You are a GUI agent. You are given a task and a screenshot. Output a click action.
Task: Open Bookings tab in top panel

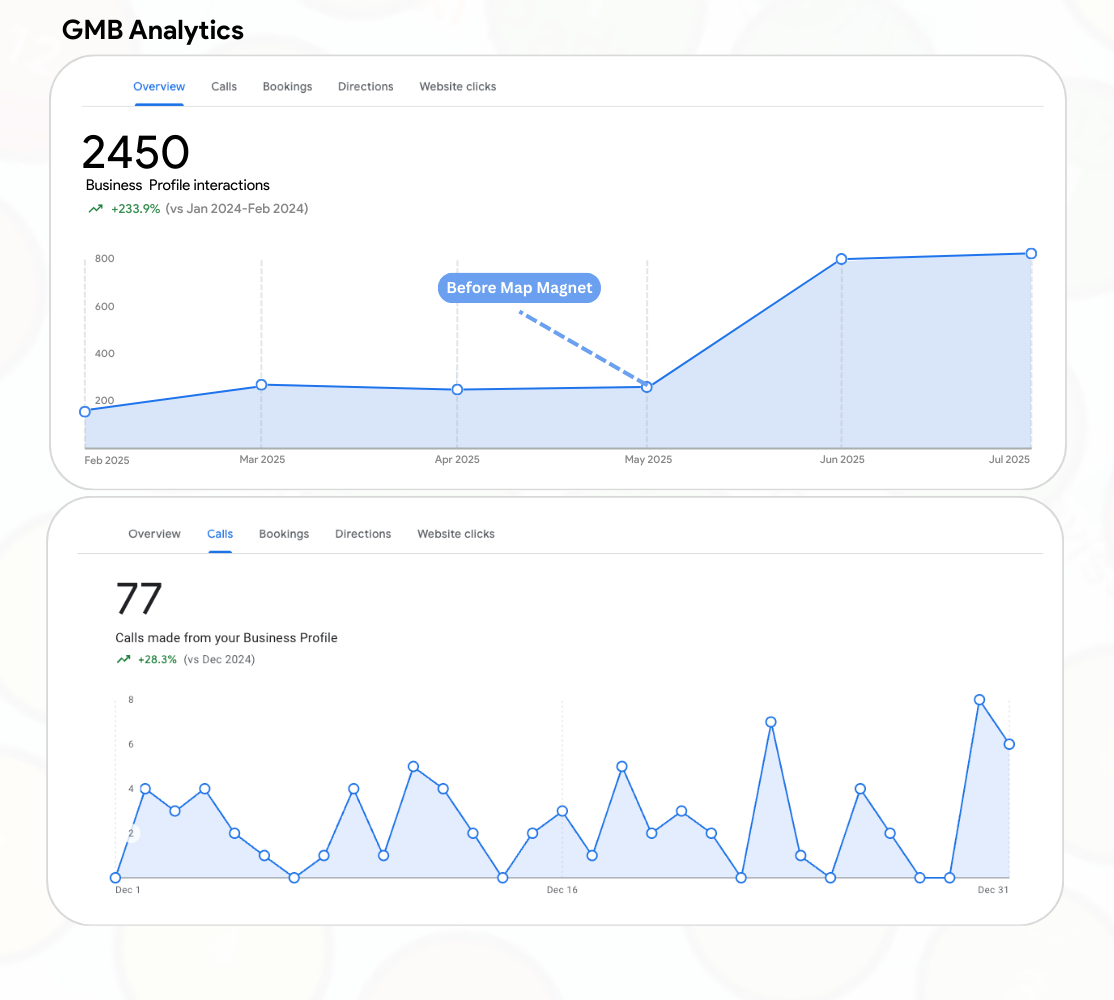click(x=287, y=87)
